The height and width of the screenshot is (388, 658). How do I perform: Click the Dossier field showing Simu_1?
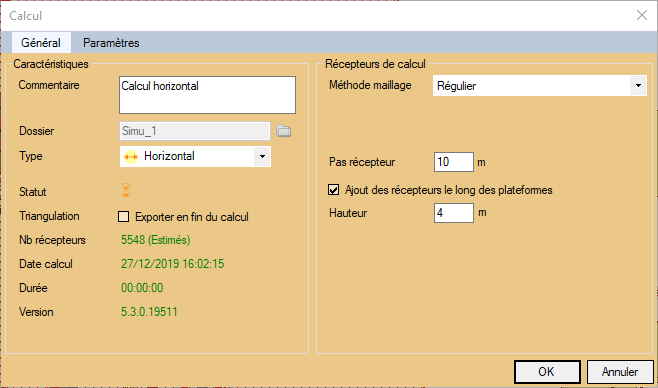coord(195,131)
